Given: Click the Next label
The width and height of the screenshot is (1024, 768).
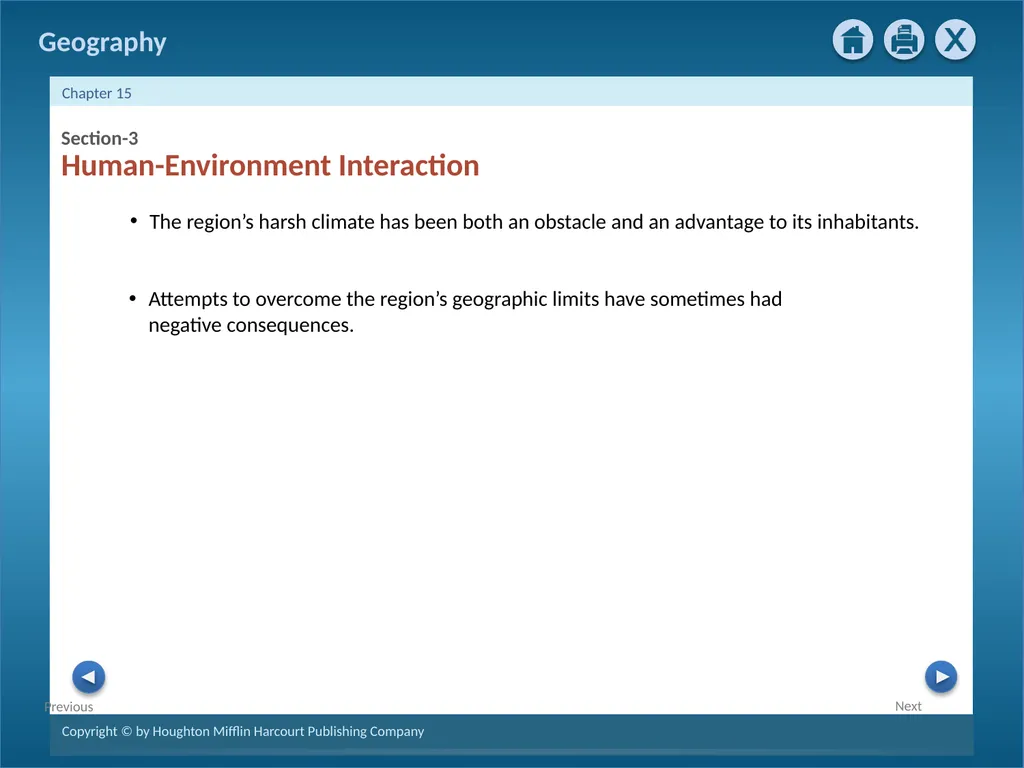Looking at the screenshot, I should coord(908,706).
